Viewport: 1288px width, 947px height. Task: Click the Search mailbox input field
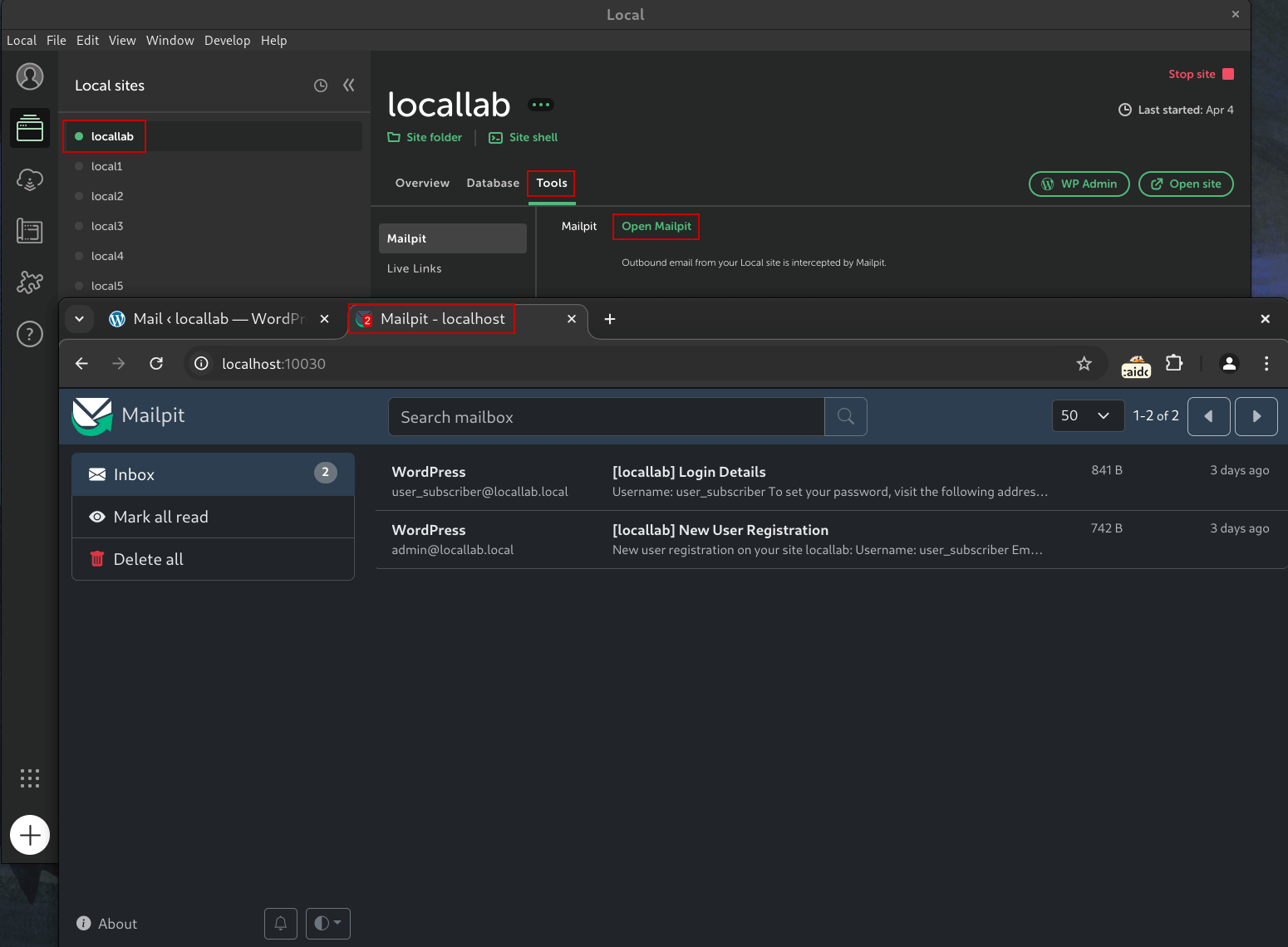pyautogui.click(x=607, y=417)
